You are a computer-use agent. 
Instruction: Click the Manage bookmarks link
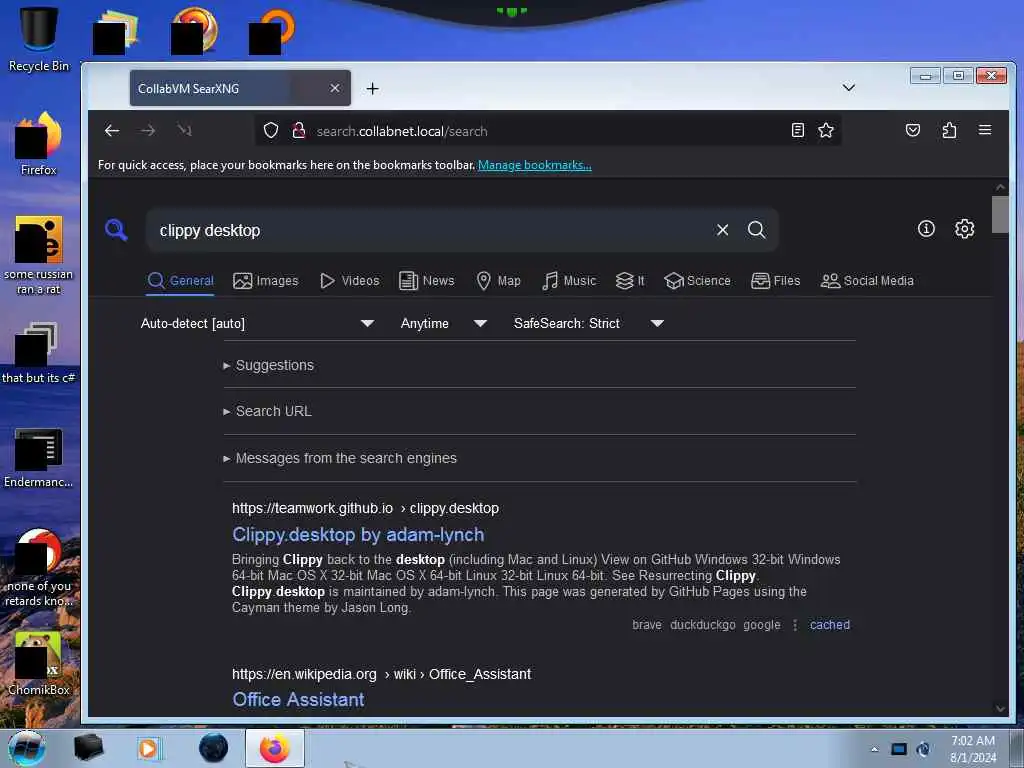pos(534,165)
